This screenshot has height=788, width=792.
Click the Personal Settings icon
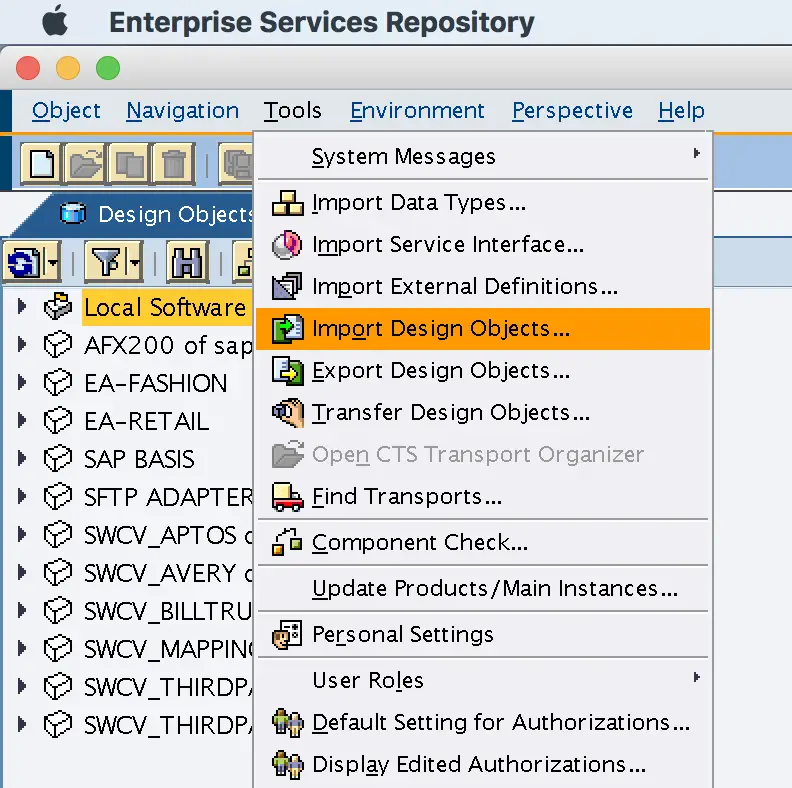coord(287,634)
